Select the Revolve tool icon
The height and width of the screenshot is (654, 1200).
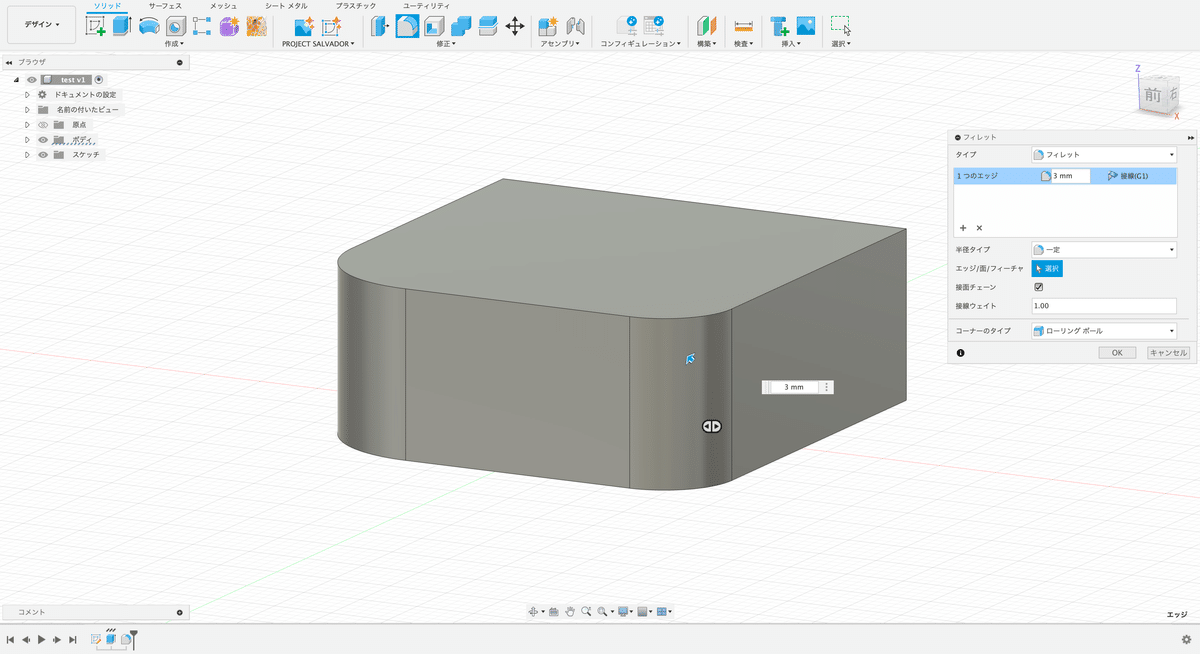pos(149,27)
